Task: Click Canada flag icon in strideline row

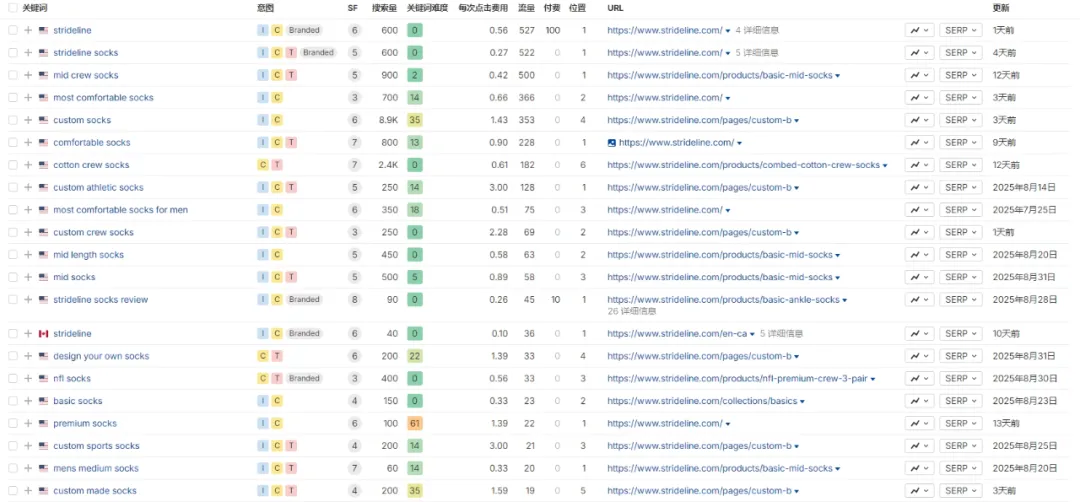Action: click(x=43, y=333)
